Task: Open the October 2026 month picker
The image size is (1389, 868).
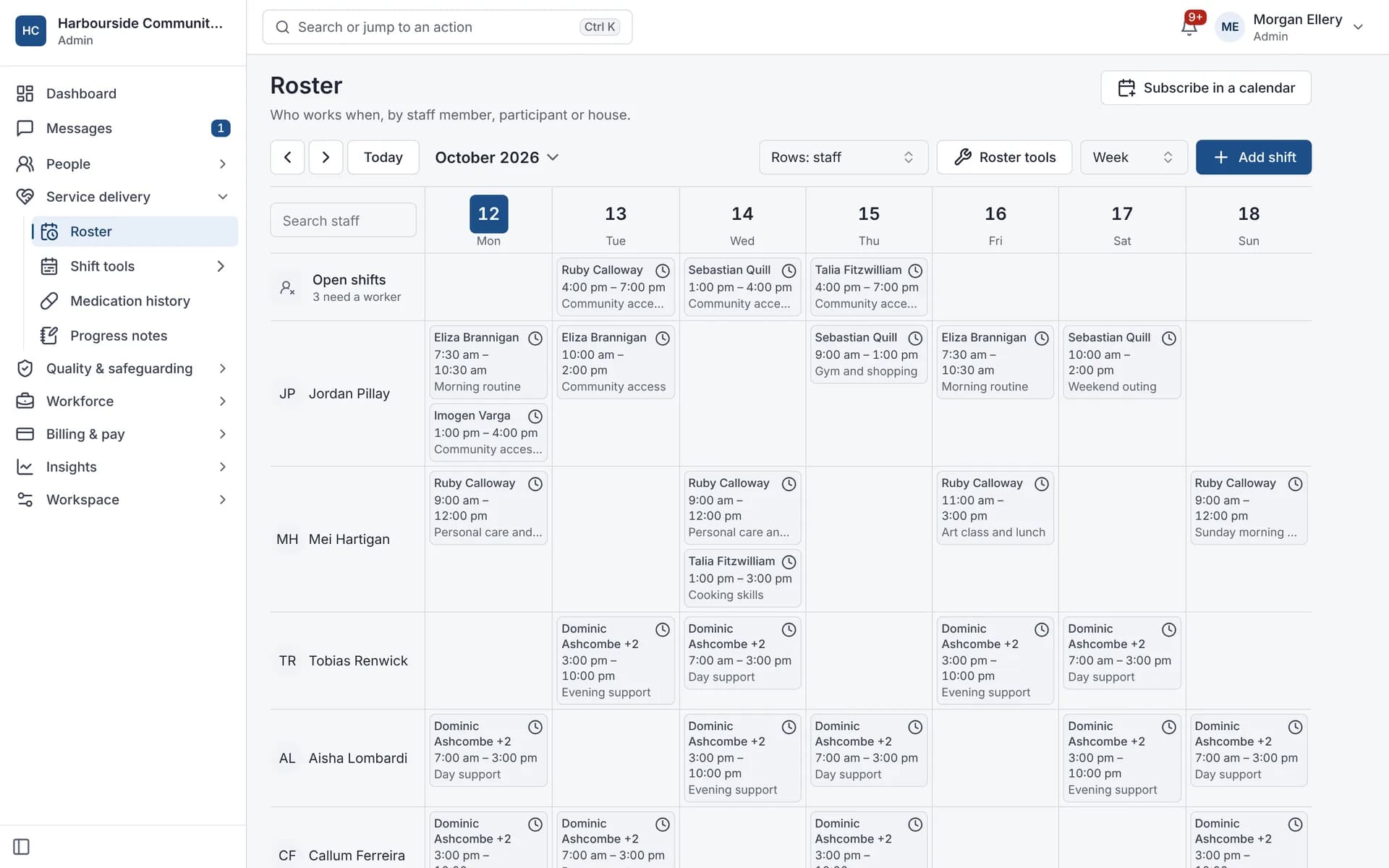Action: pyautogui.click(x=496, y=157)
